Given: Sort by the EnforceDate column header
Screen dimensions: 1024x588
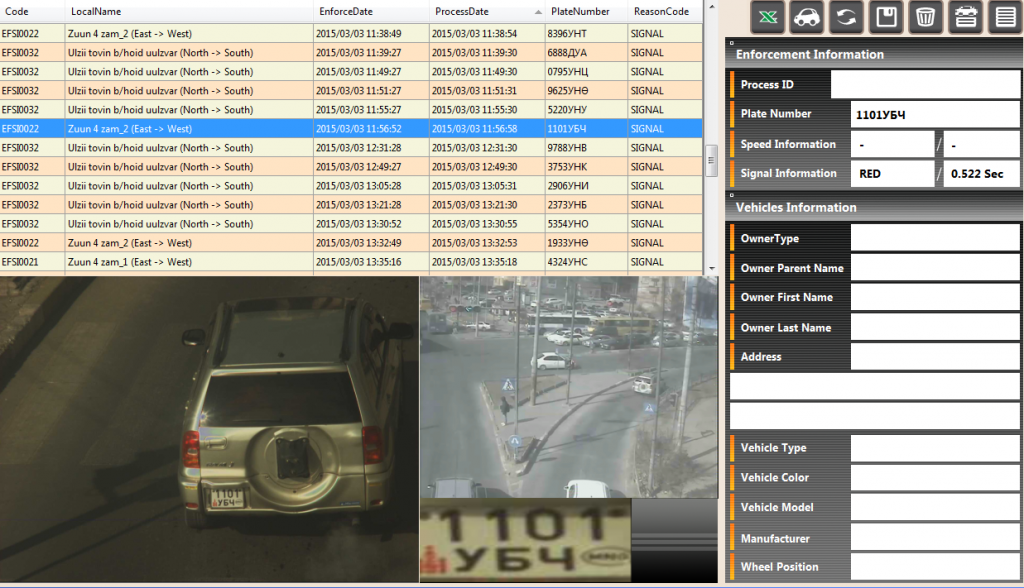Looking at the screenshot, I should pos(345,11).
